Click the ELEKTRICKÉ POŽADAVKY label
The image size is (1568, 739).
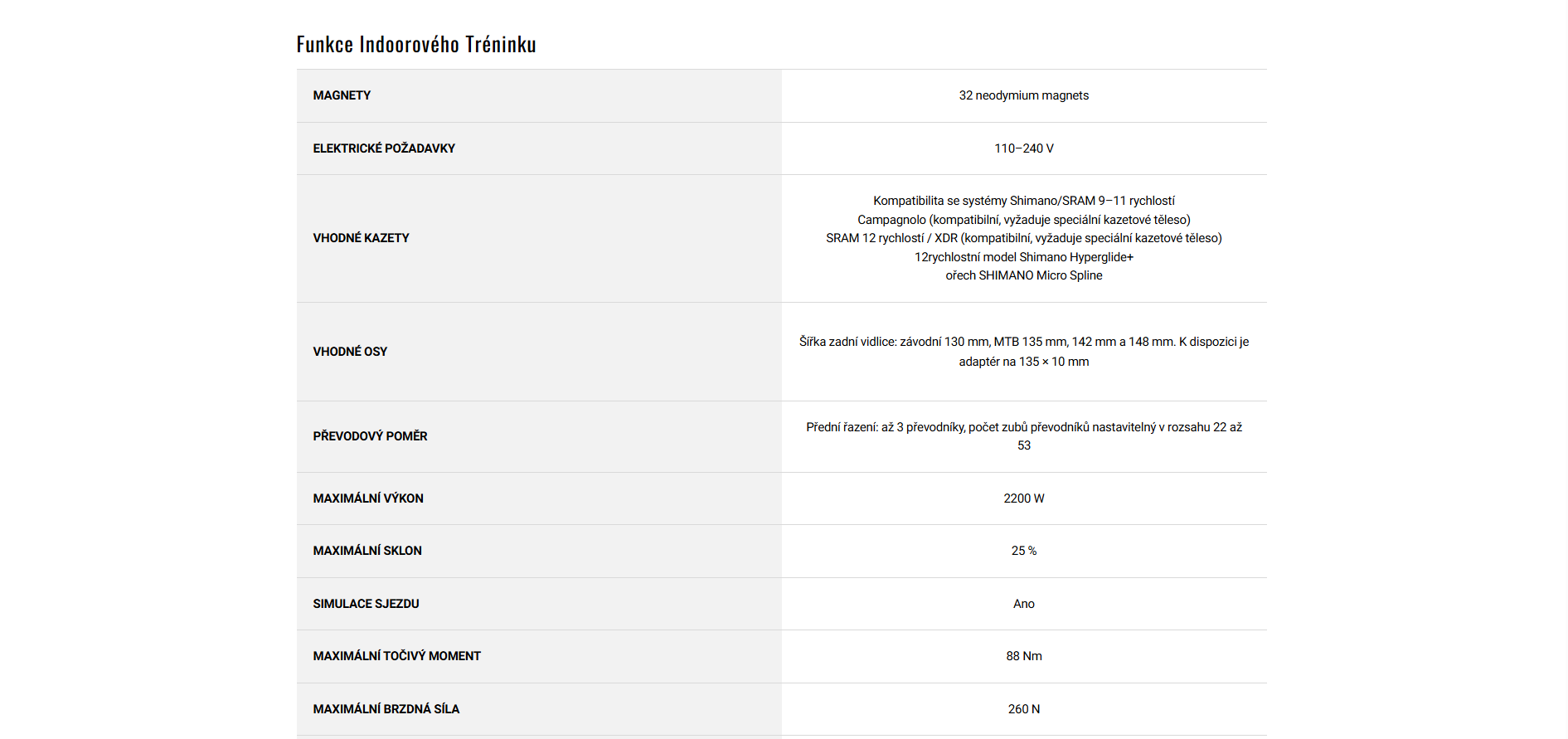384,148
